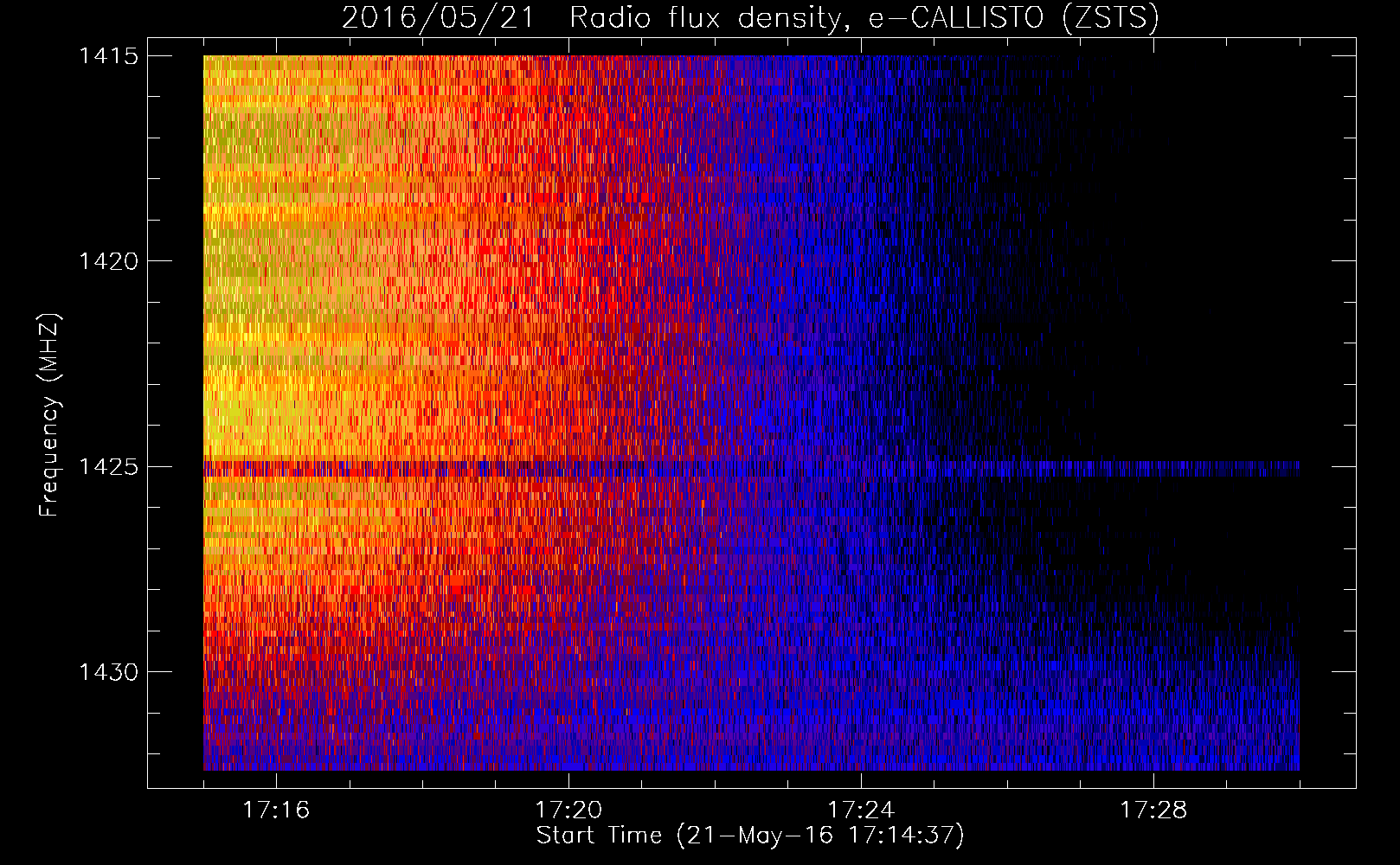
Task: Click the blue horizontal interference line at 1425 MHz
Action: [x=751, y=468]
